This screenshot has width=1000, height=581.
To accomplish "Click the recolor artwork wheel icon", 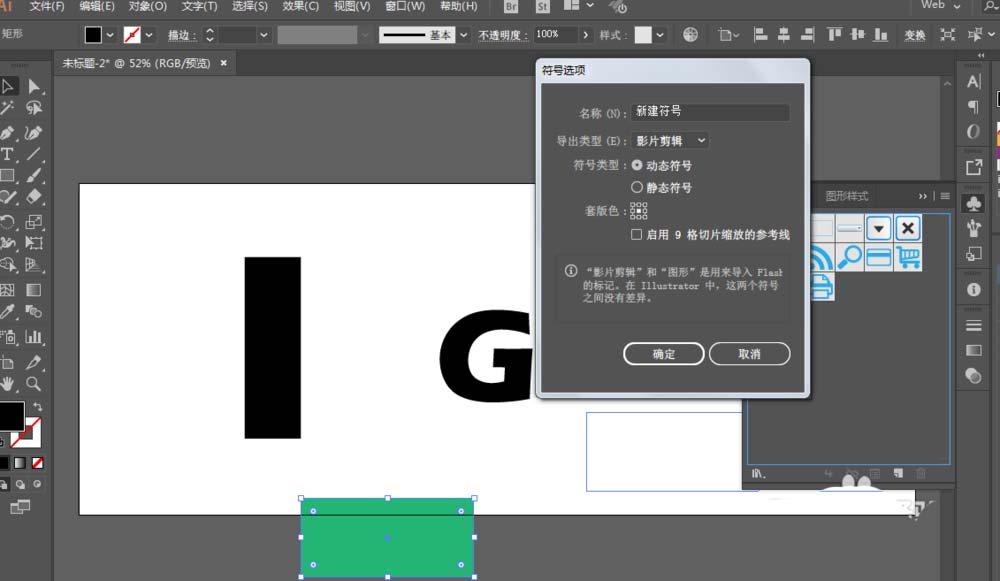I will pyautogui.click(x=690, y=34).
